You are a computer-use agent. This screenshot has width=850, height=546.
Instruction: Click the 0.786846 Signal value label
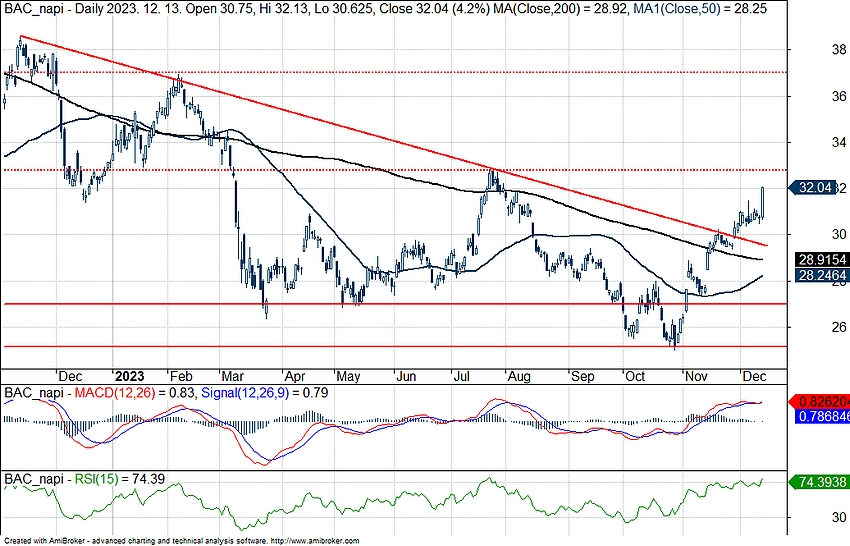(x=822, y=416)
